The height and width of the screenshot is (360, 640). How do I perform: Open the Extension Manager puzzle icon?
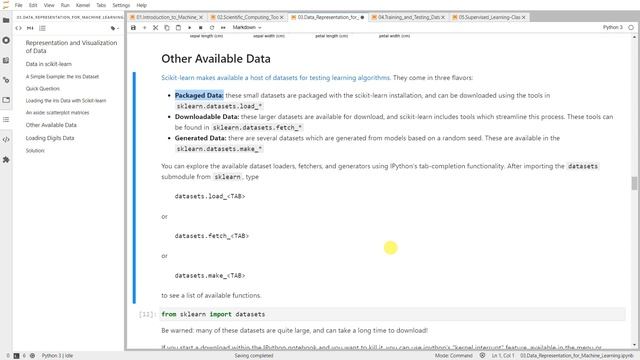pos(6,160)
